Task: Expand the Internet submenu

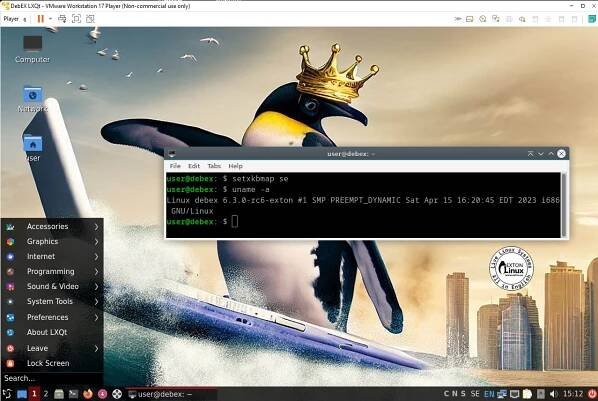Action: 52,256
